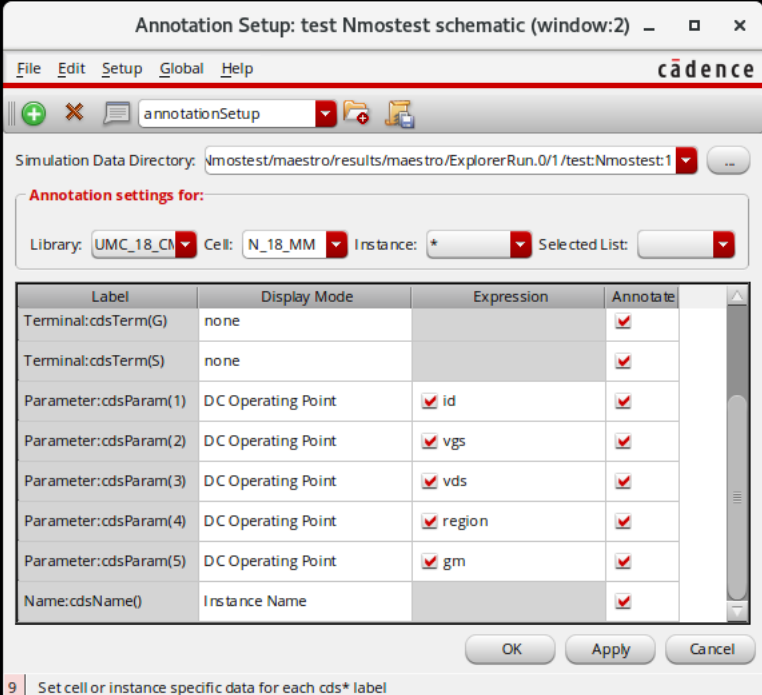Open the Global menu

click(181, 69)
